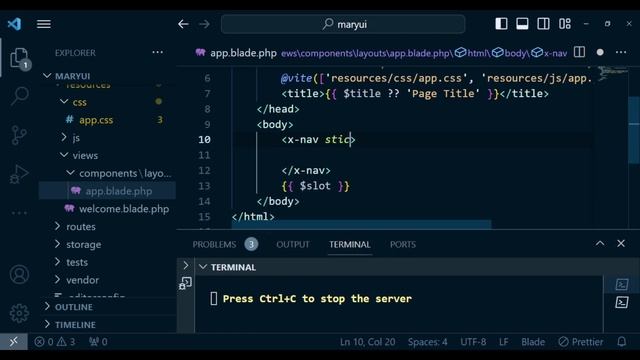This screenshot has height=360, width=640.
Task: Click the x-nav breadcrumb item
Action: (x=549, y=53)
